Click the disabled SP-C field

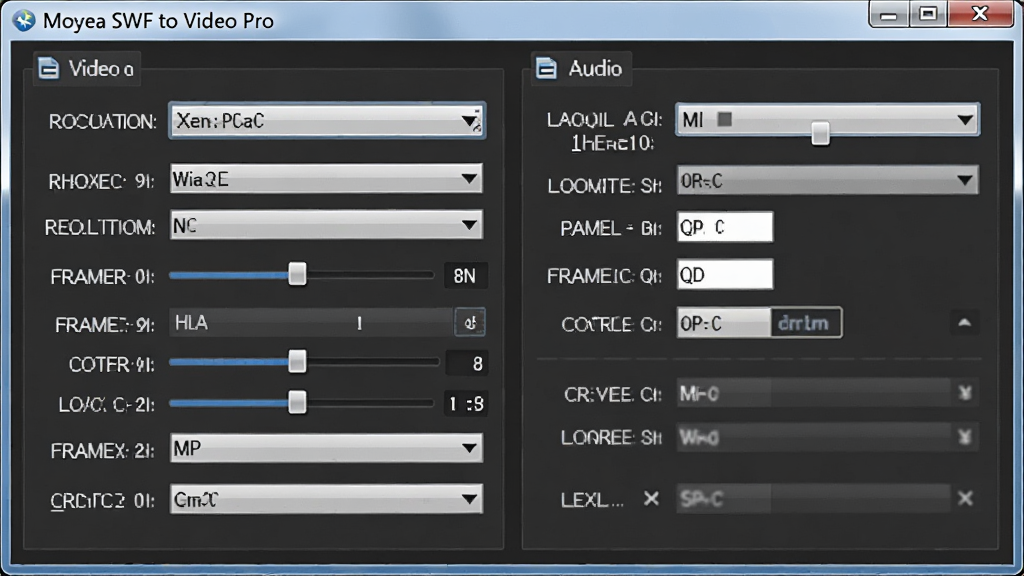pos(814,499)
